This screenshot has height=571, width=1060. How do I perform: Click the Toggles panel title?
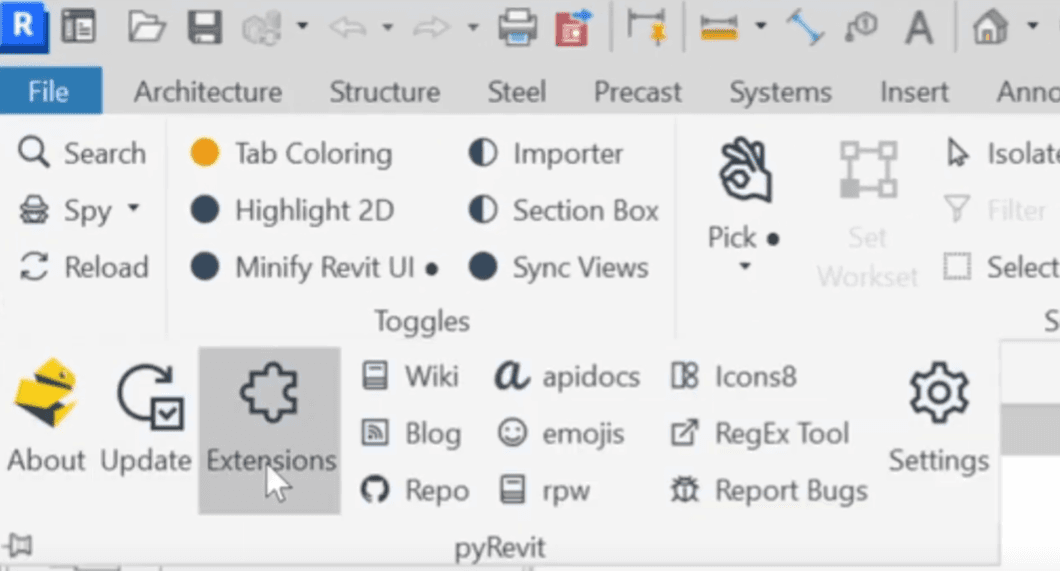tap(422, 321)
